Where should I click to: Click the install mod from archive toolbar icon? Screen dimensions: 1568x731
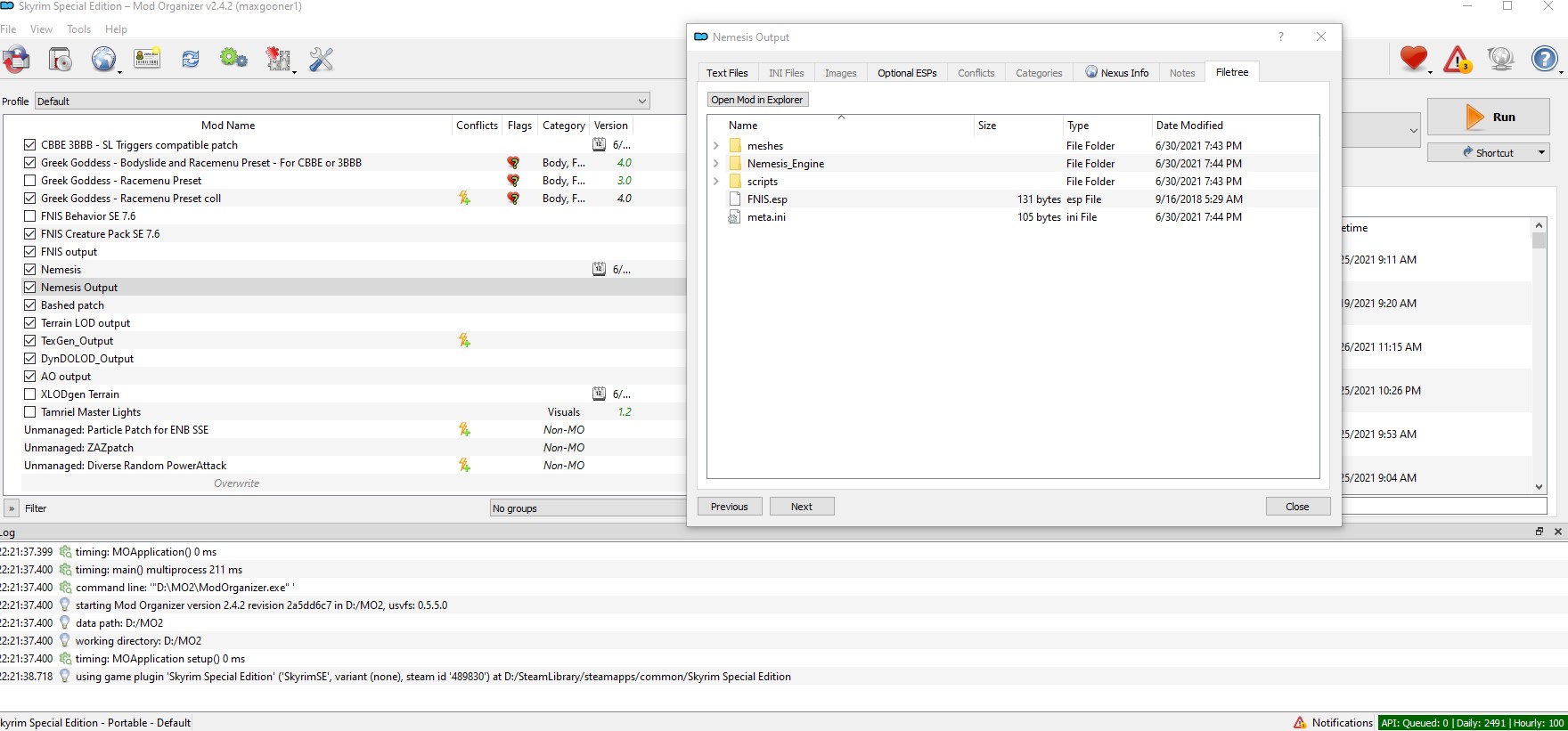[16, 60]
